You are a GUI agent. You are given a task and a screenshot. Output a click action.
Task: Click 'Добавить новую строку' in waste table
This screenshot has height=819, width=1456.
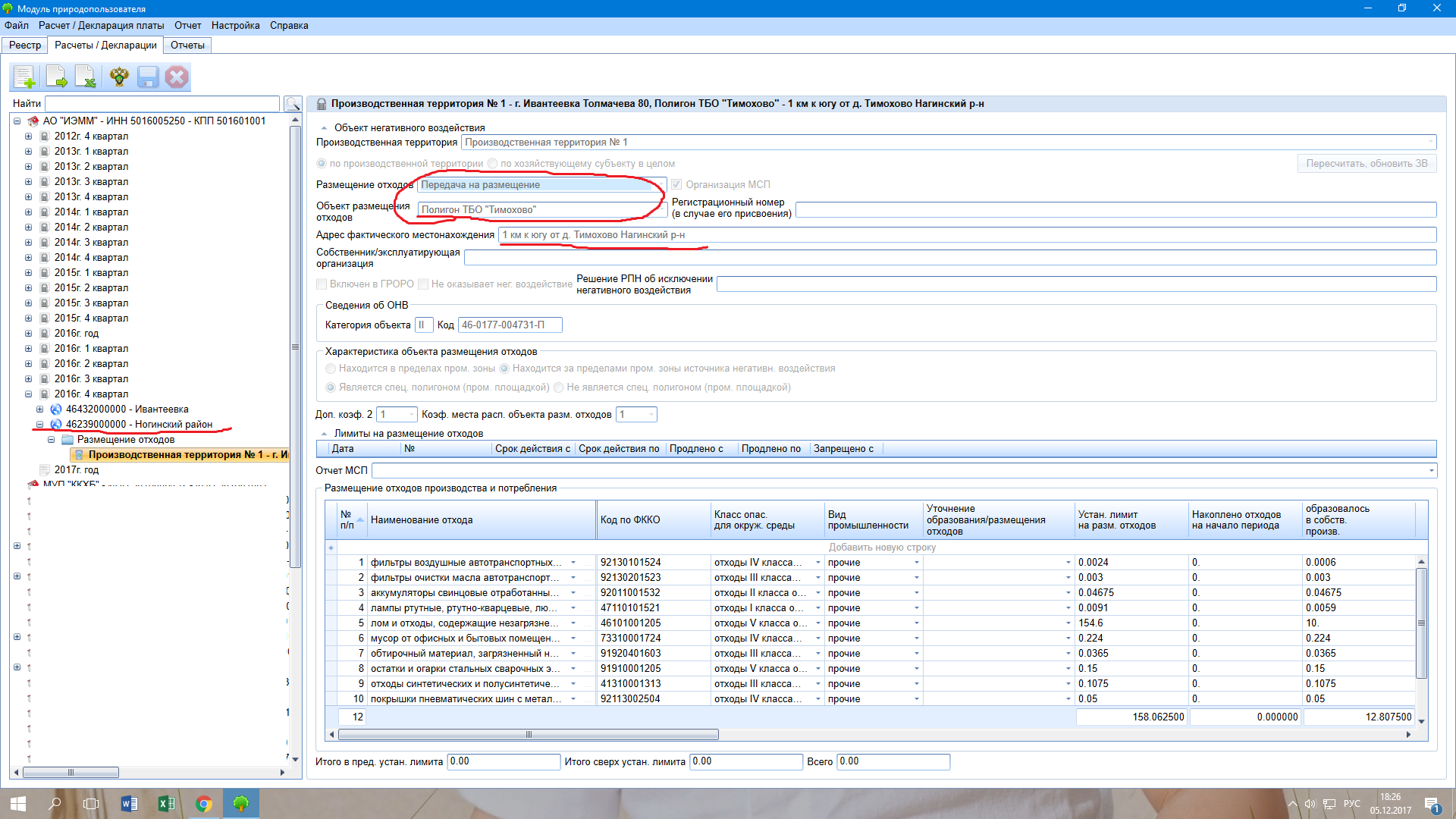pyautogui.click(x=881, y=547)
